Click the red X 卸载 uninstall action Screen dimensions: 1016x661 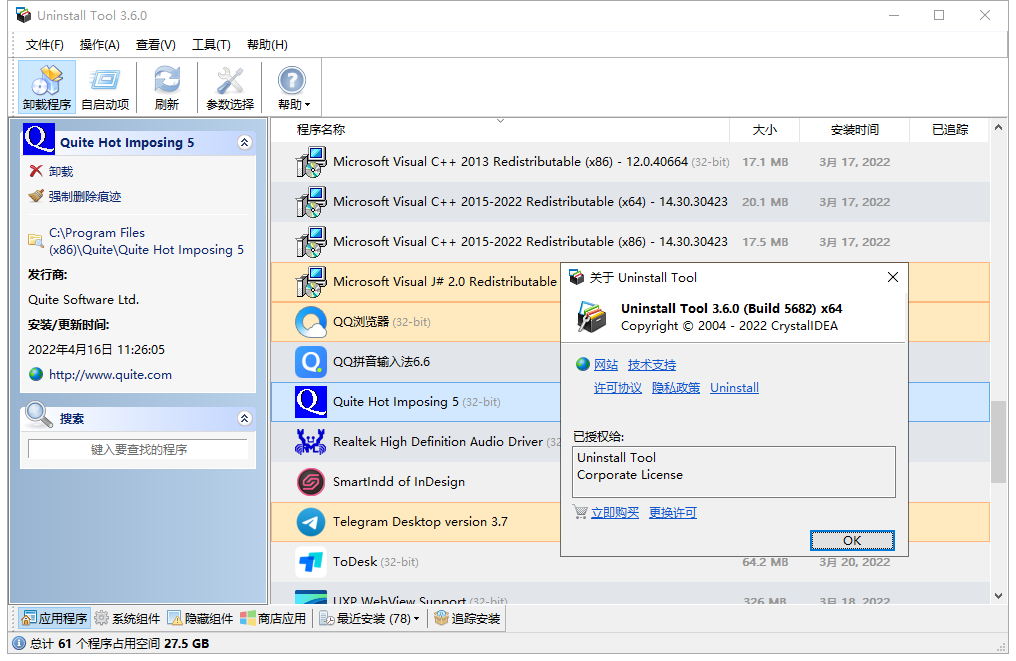tap(51, 171)
